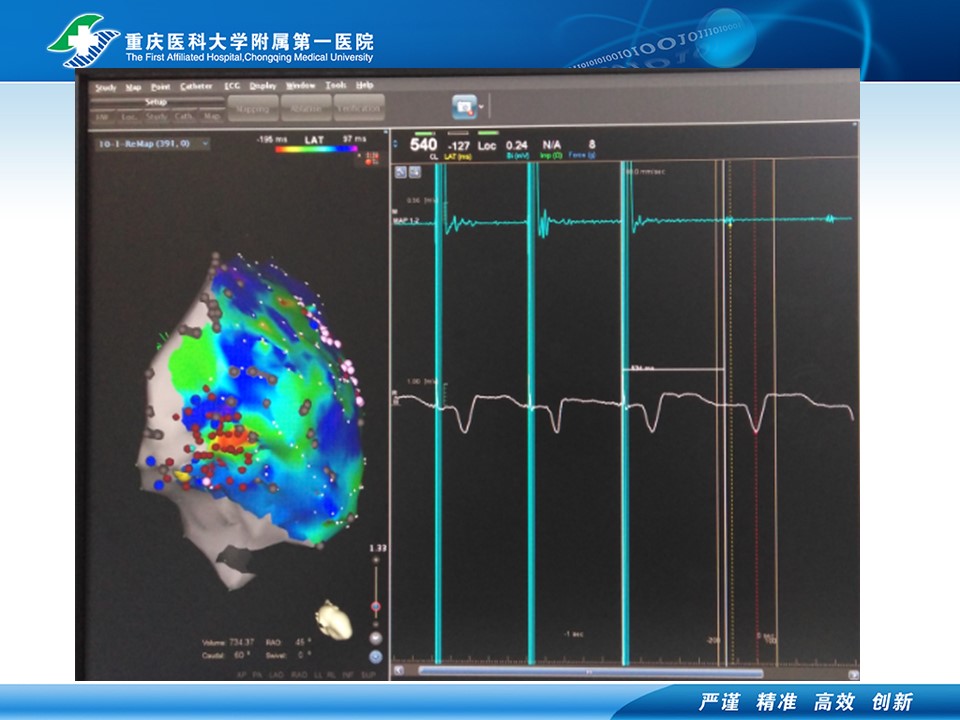Click the Ablation phase button
Image resolution: width=960 pixels, height=720 pixels.
306,108
